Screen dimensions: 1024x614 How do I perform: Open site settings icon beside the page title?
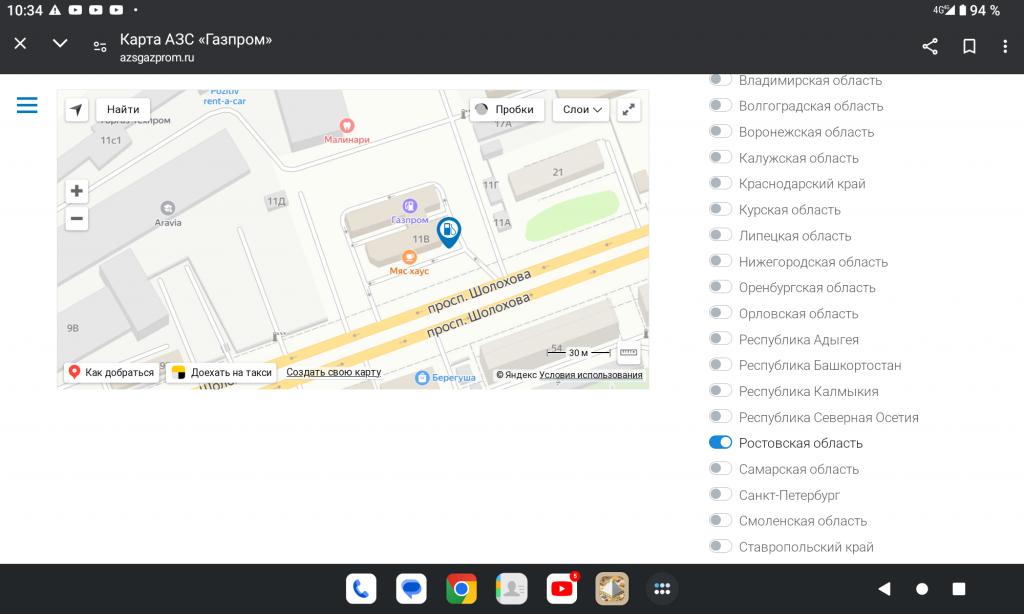point(100,46)
